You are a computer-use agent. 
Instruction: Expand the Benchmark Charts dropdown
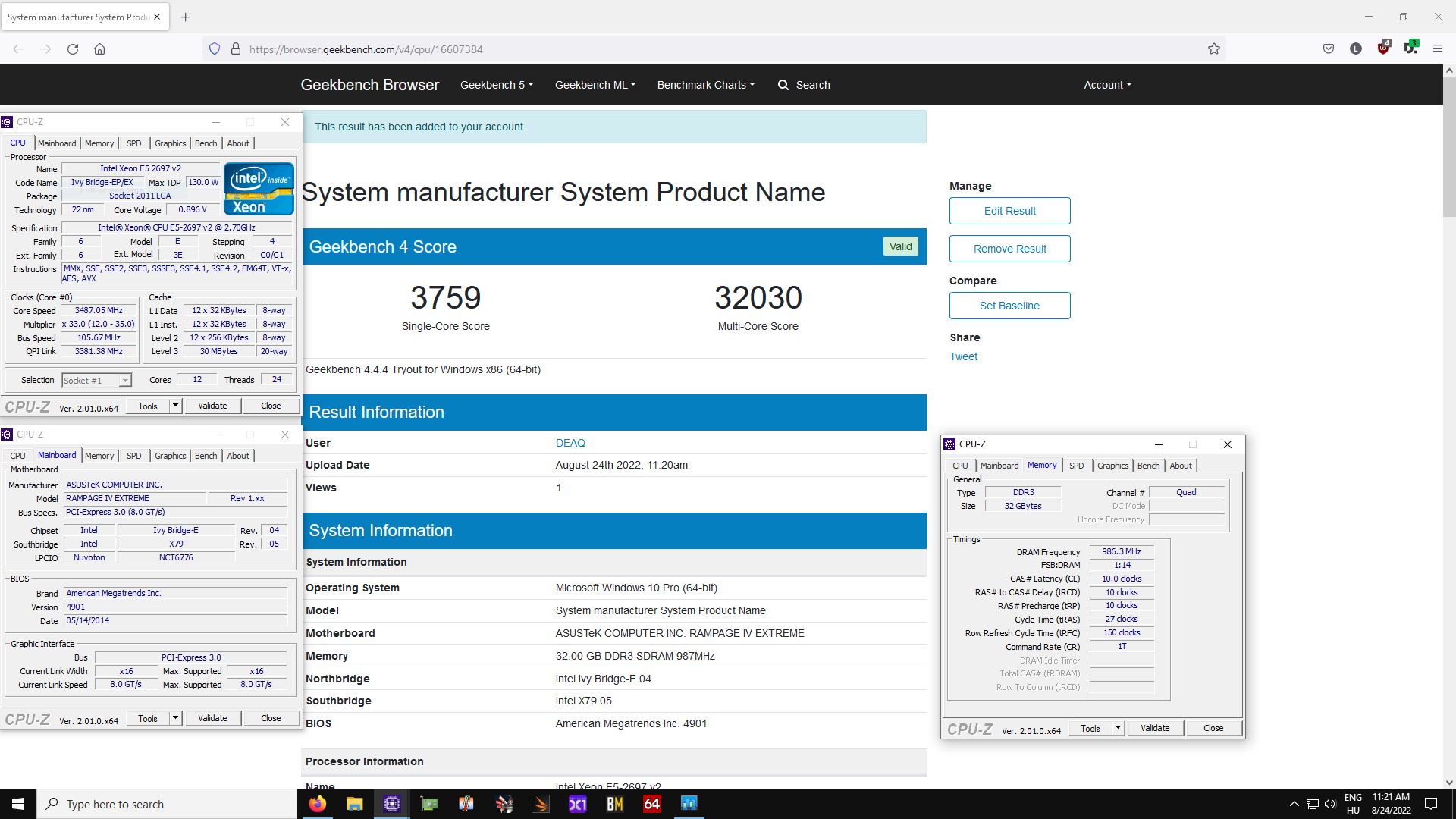point(706,85)
